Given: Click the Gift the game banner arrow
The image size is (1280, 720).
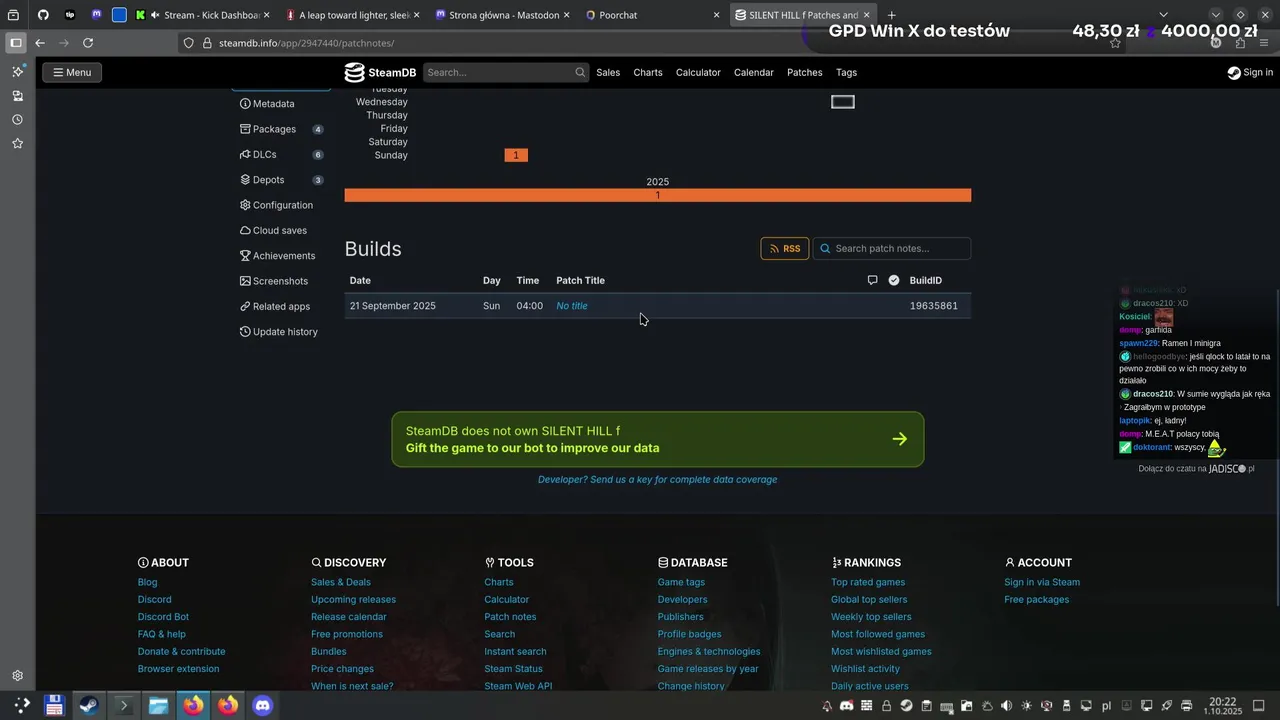Looking at the screenshot, I should point(900,439).
